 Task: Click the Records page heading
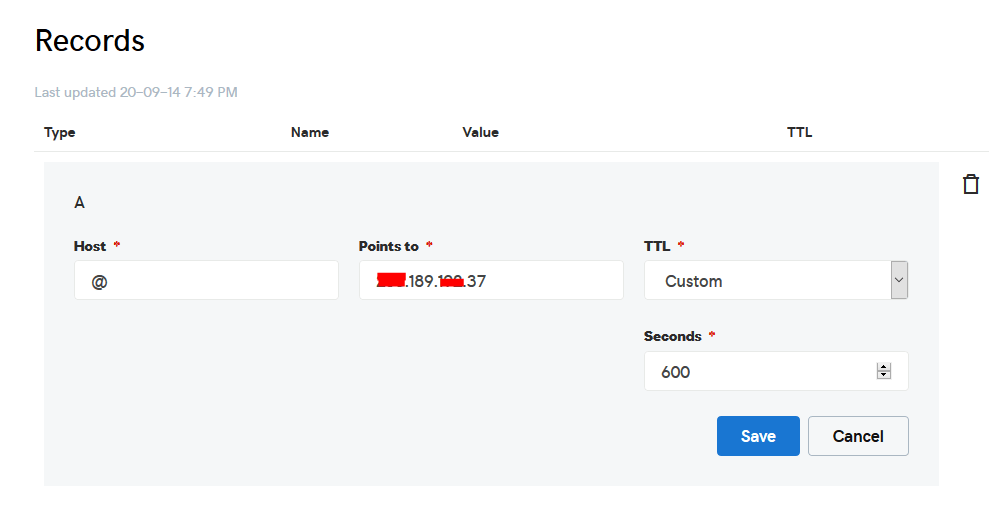90,41
